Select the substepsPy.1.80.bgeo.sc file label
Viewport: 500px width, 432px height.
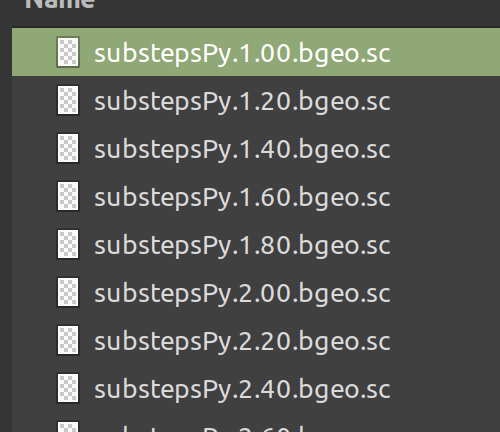tap(242, 246)
